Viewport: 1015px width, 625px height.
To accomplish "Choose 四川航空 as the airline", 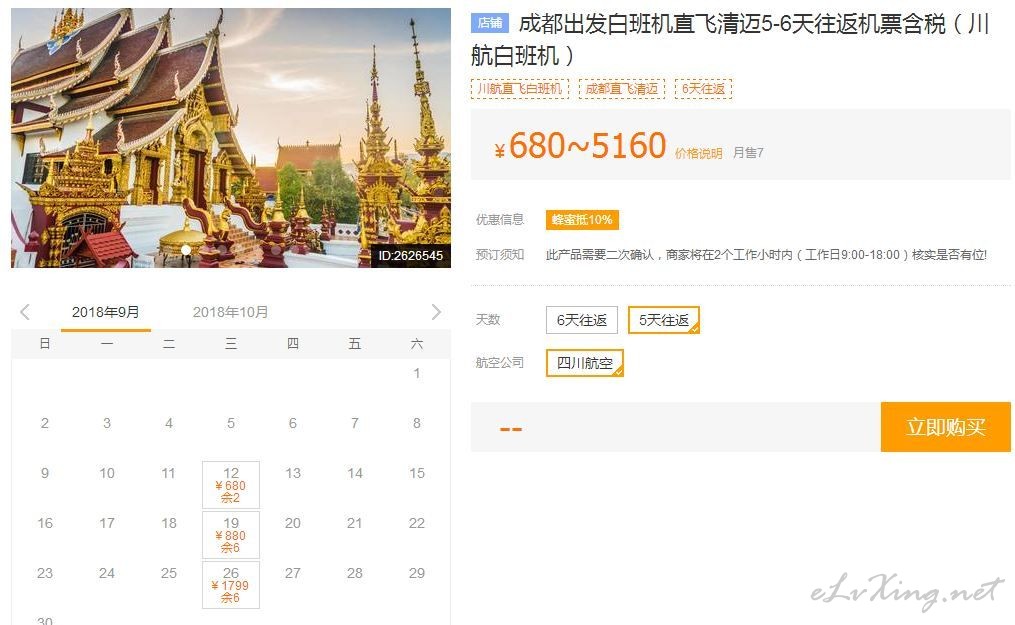I will click(585, 363).
